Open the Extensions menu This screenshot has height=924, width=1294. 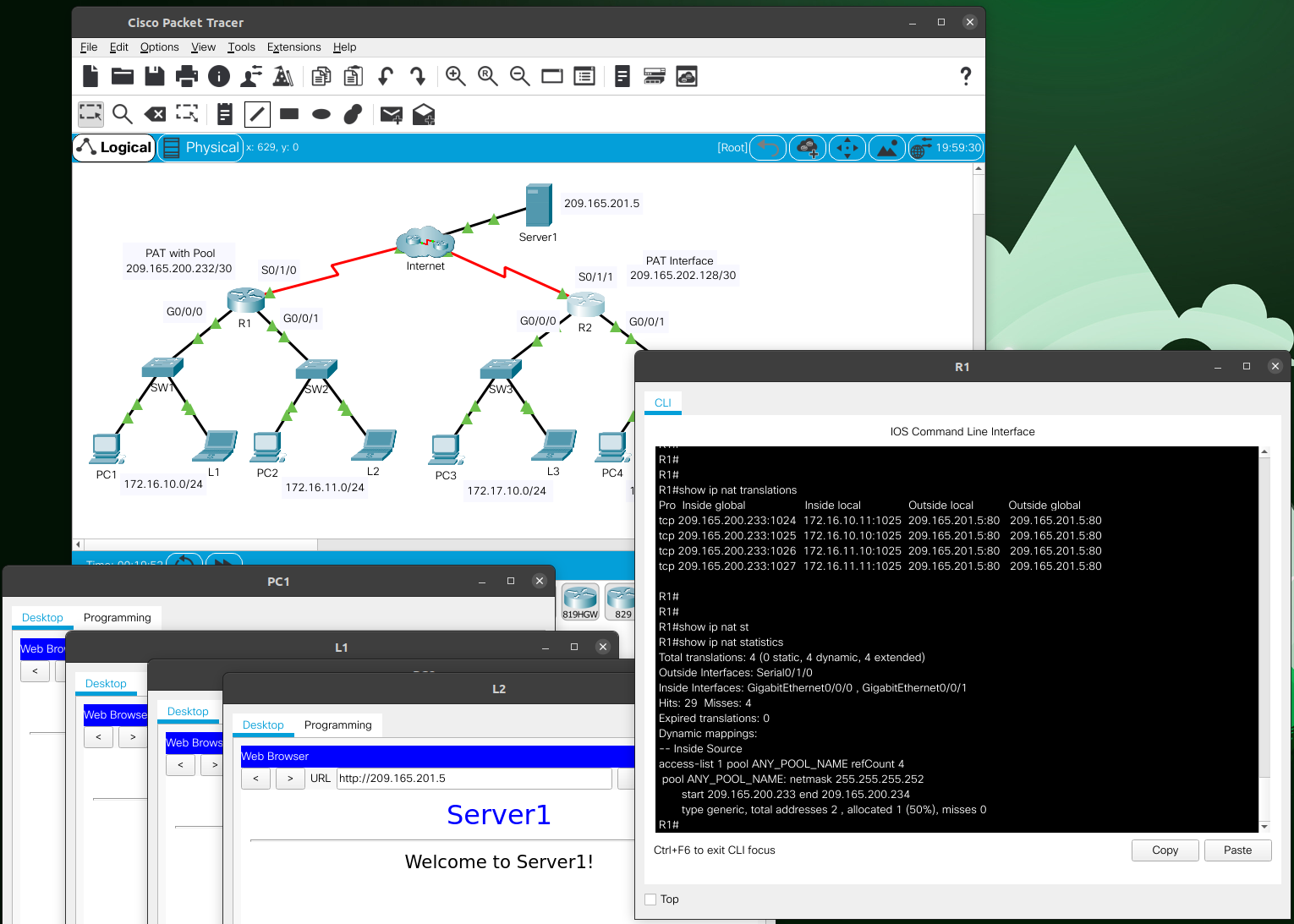294,47
